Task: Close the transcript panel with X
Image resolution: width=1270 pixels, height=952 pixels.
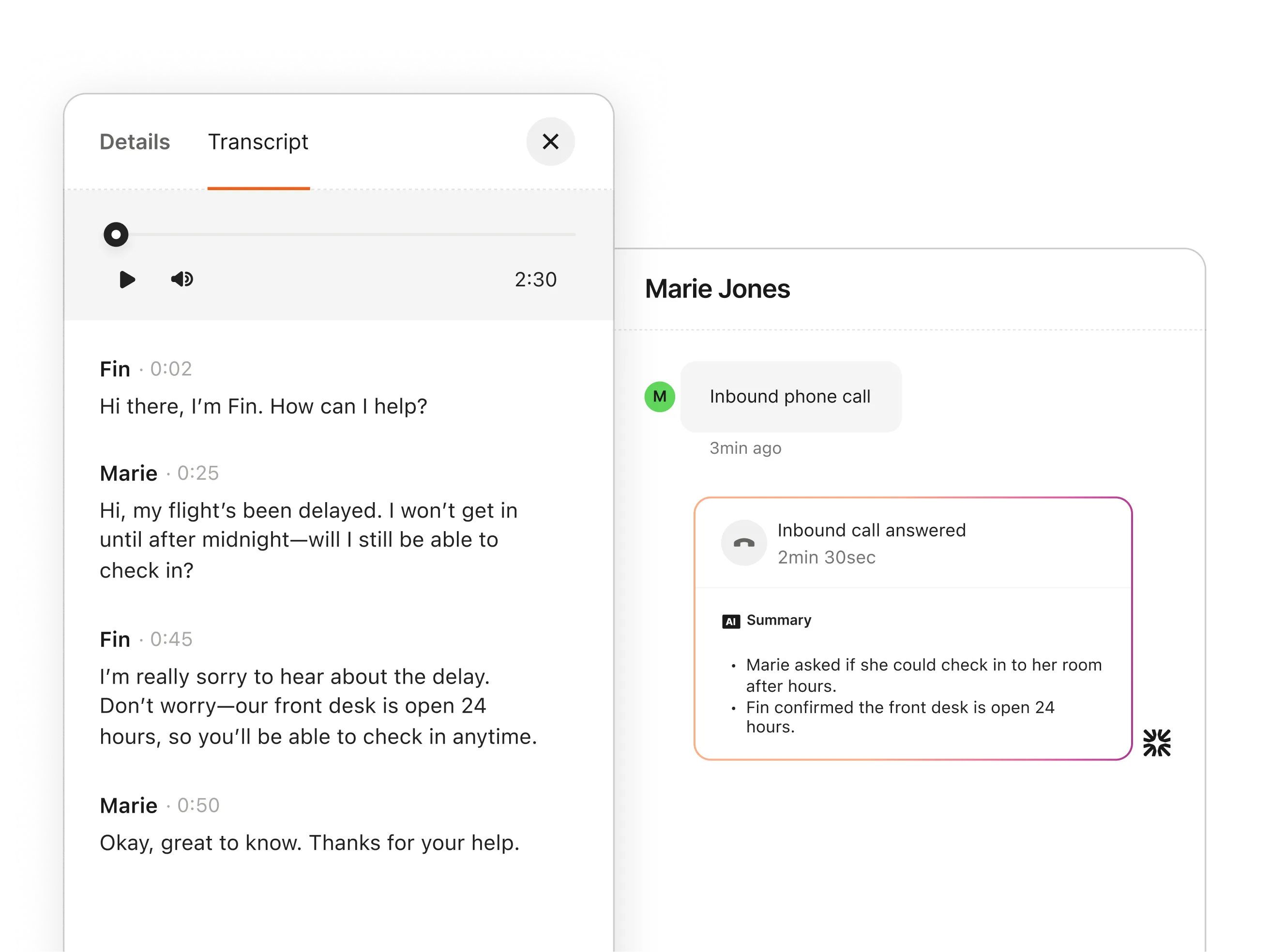Action: (x=550, y=142)
